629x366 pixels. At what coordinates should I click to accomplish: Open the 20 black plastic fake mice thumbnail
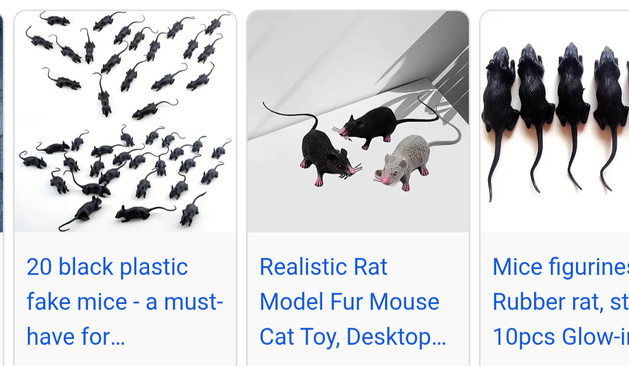(x=125, y=122)
